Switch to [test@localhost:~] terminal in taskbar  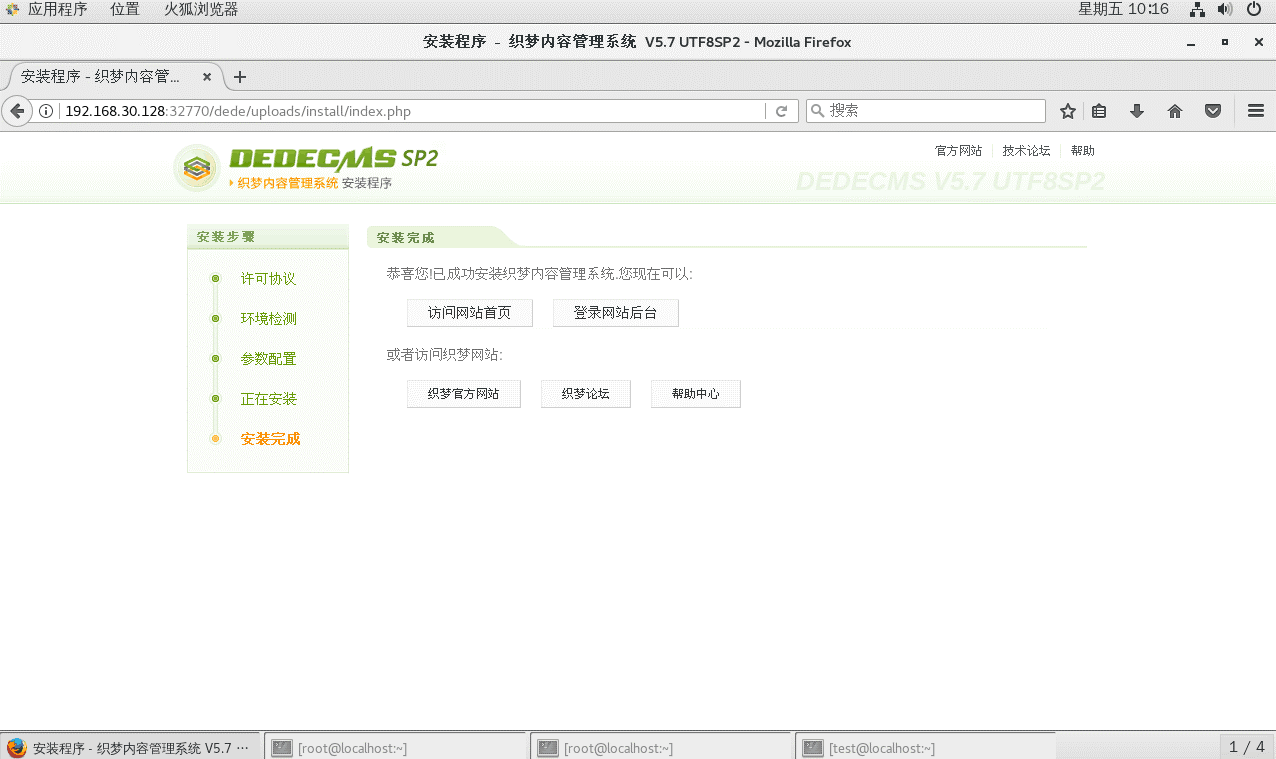pyautogui.click(x=926, y=747)
